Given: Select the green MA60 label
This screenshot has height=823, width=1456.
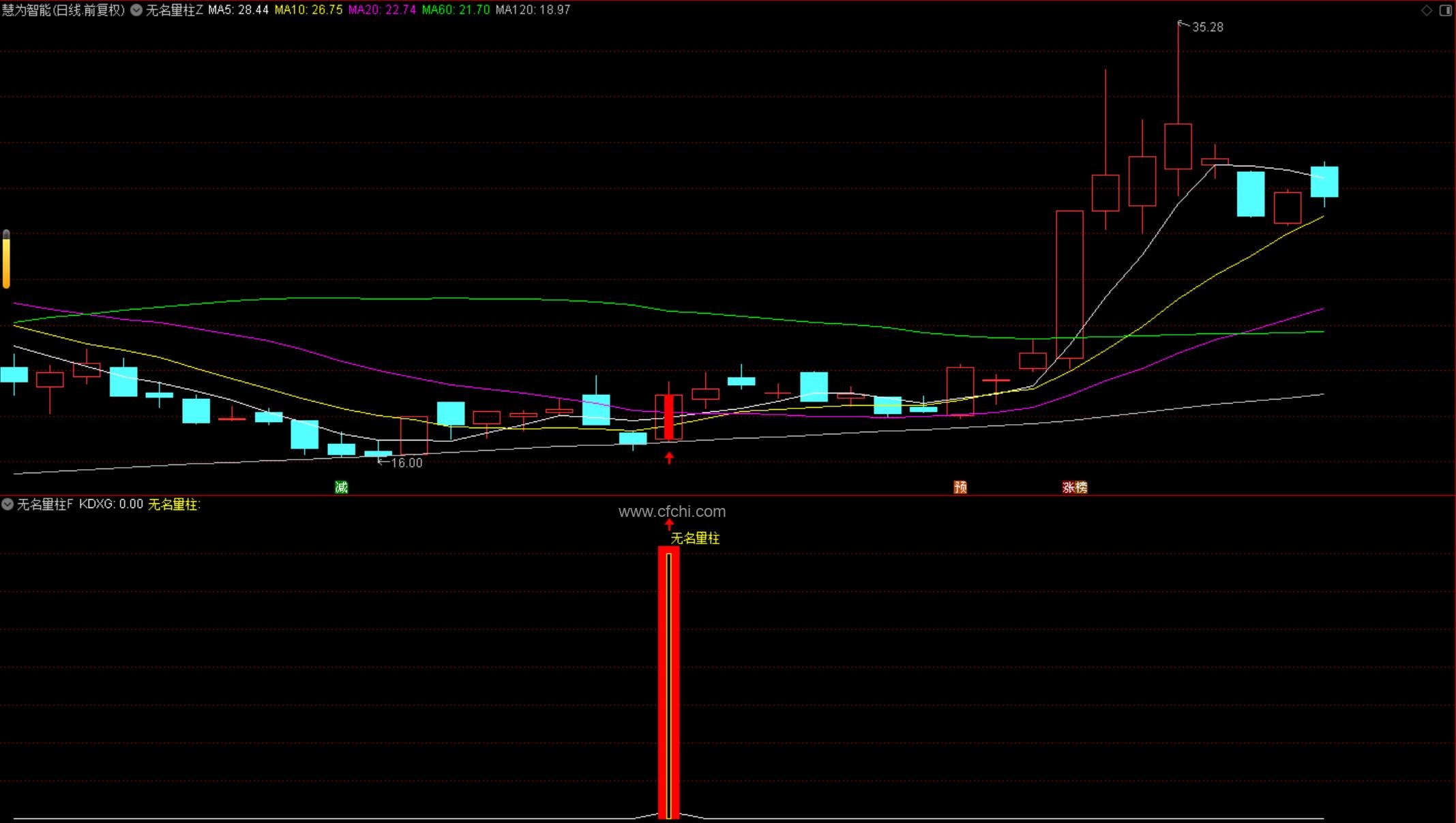Looking at the screenshot, I should [456, 10].
